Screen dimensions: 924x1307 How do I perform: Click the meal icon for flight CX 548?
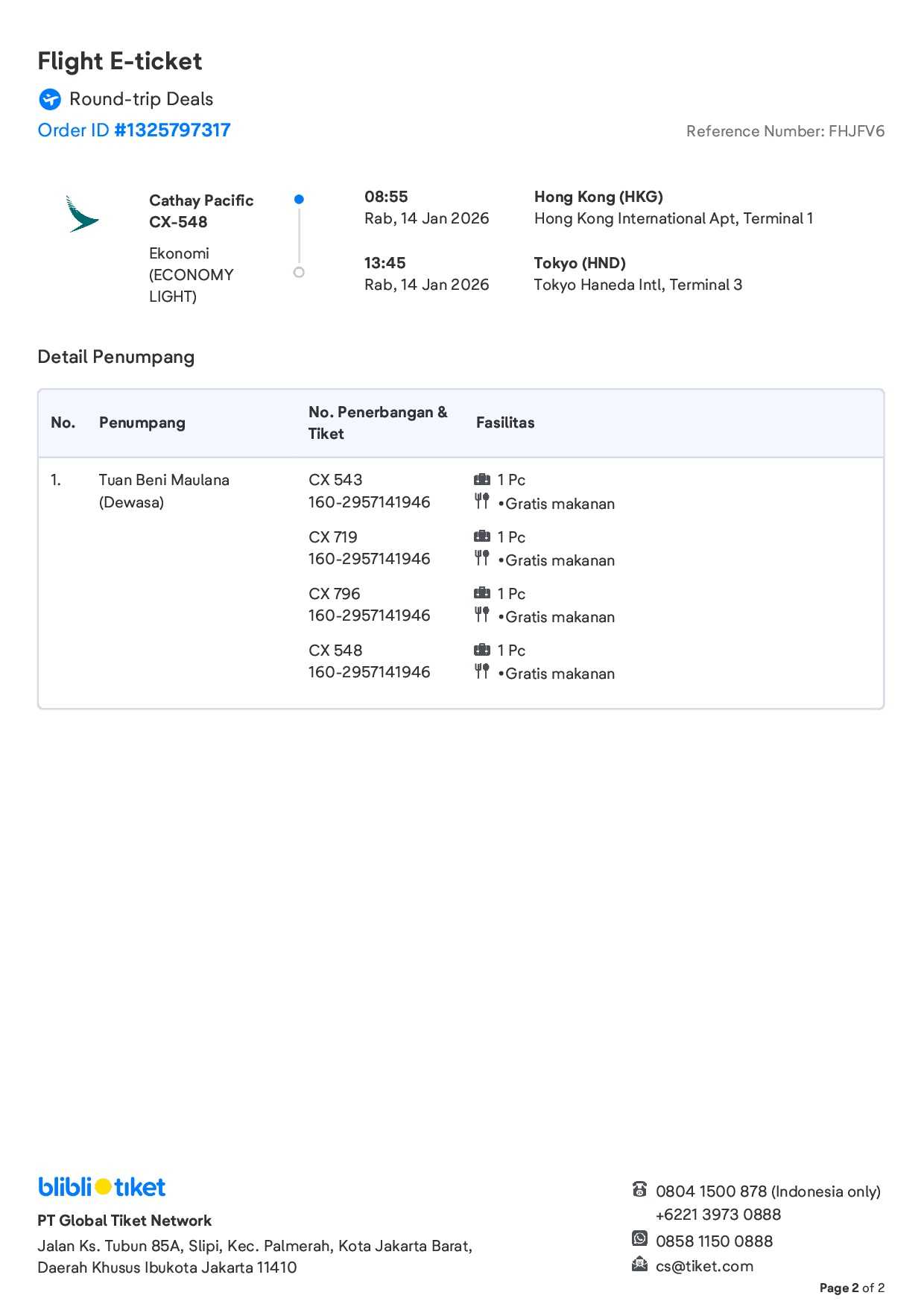click(x=482, y=671)
